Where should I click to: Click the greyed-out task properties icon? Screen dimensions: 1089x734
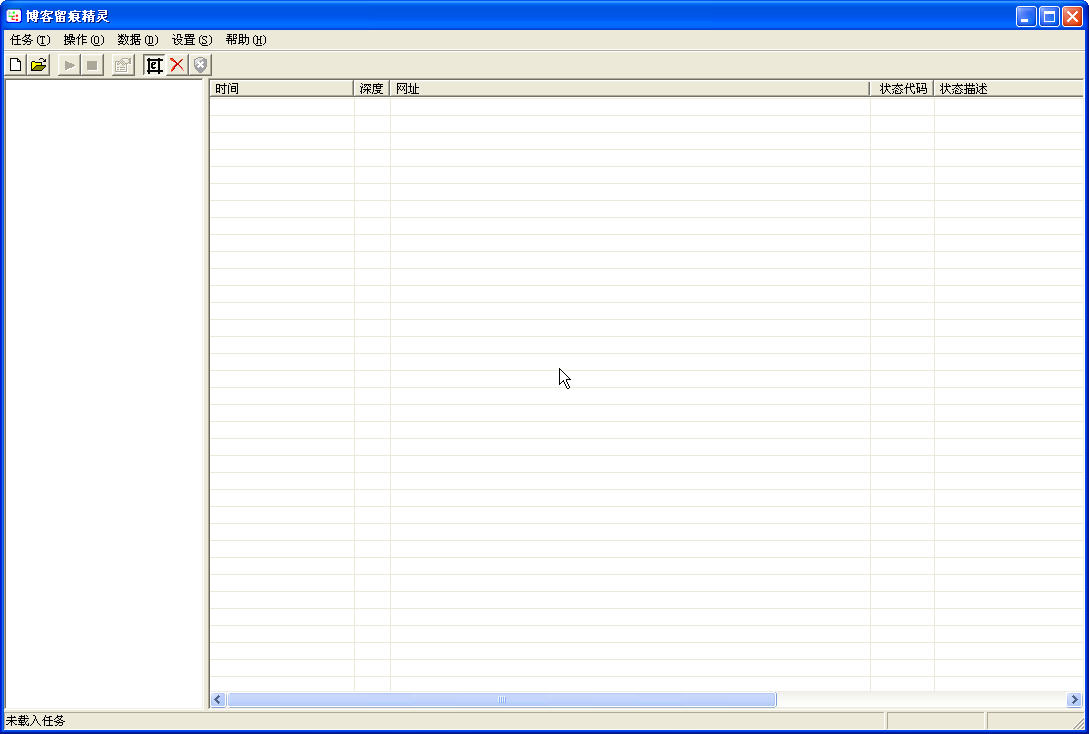click(122, 65)
